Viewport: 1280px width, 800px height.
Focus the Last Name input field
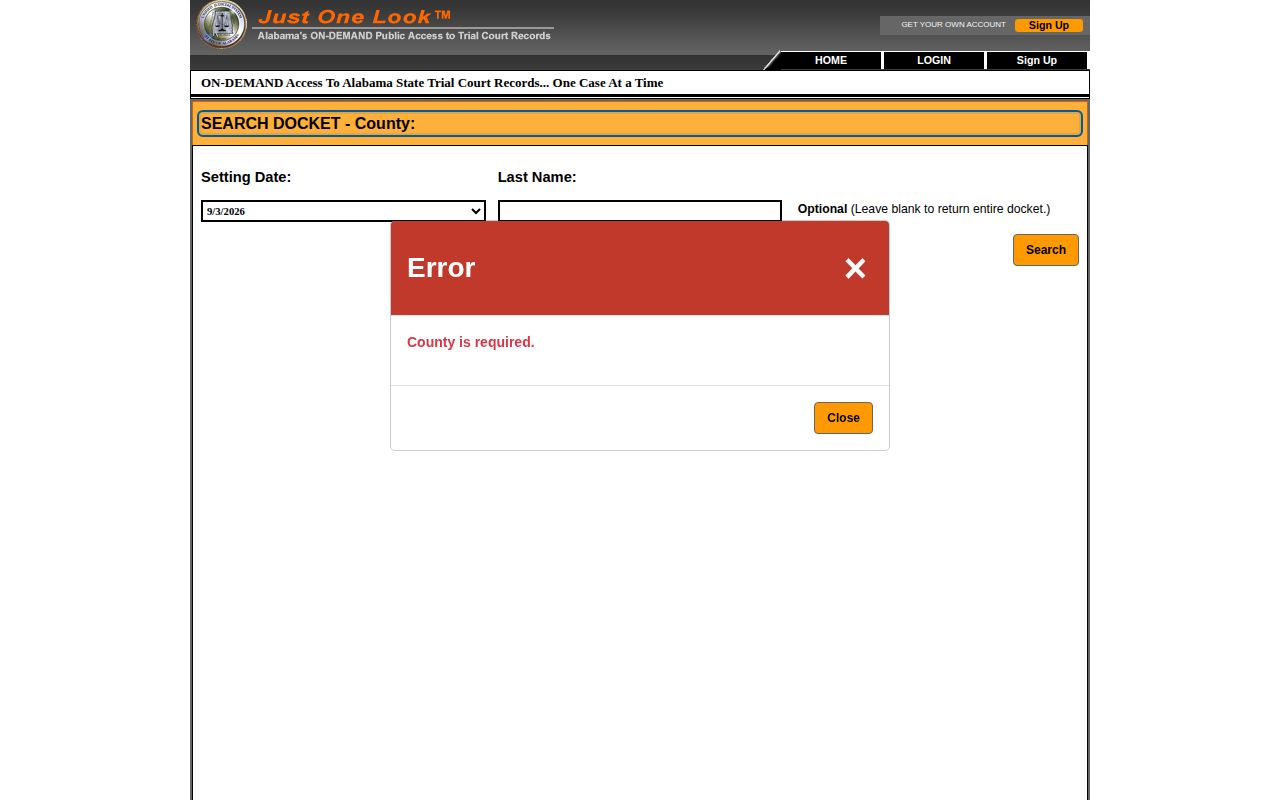pyautogui.click(x=640, y=211)
